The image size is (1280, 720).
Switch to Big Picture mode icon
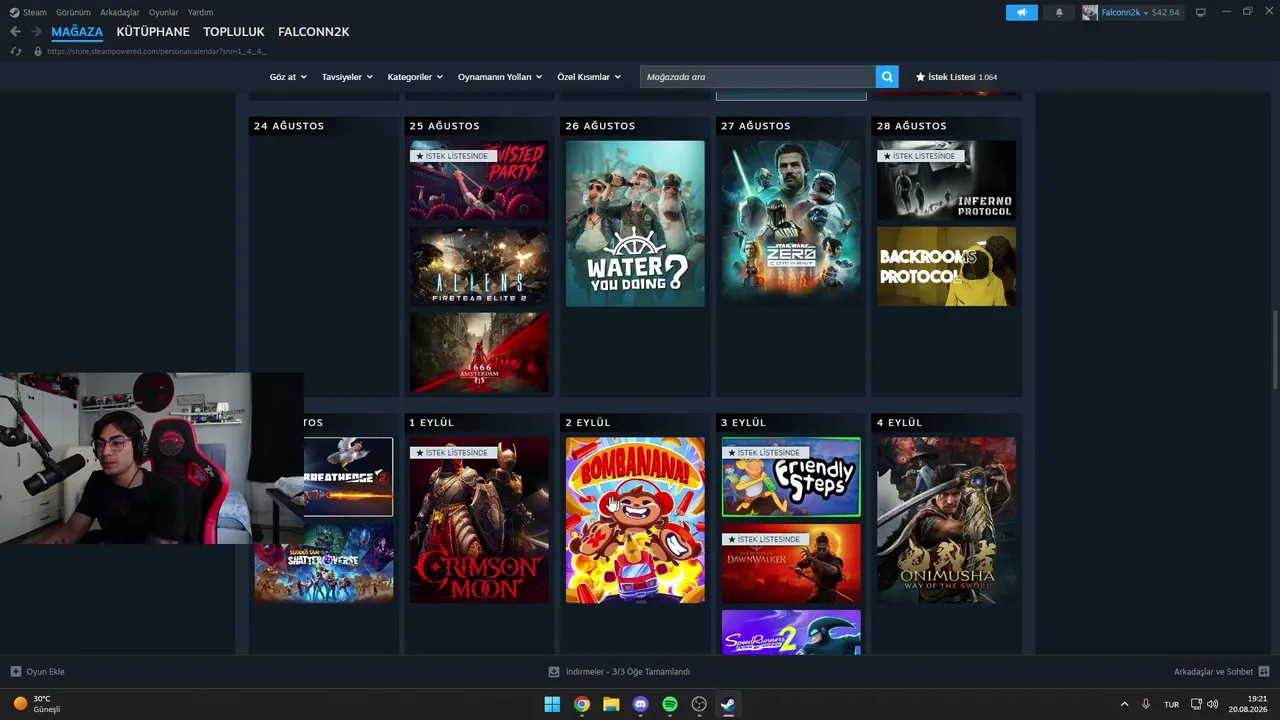point(1201,12)
